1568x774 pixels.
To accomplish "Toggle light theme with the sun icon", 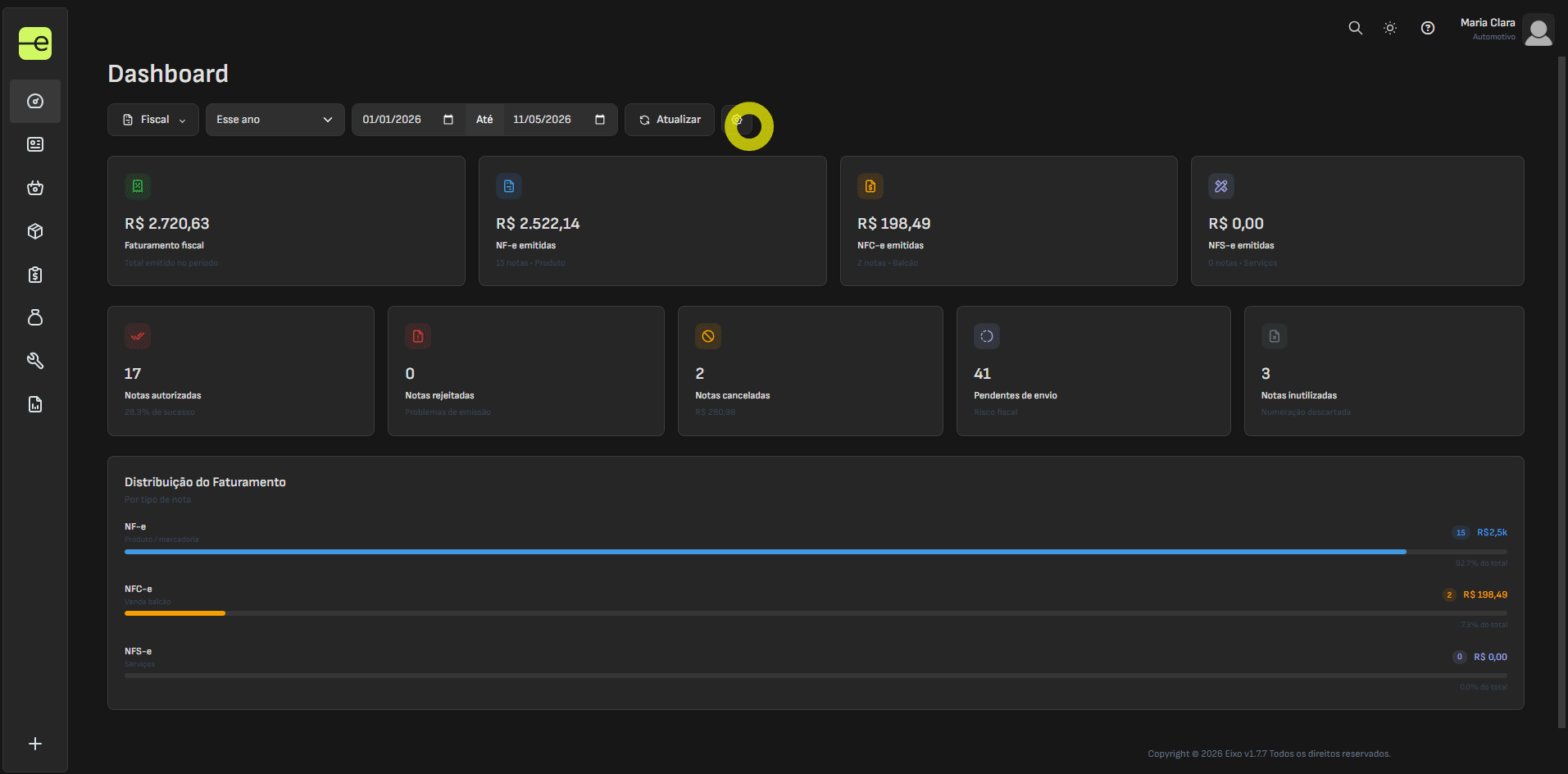I will click(1390, 28).
